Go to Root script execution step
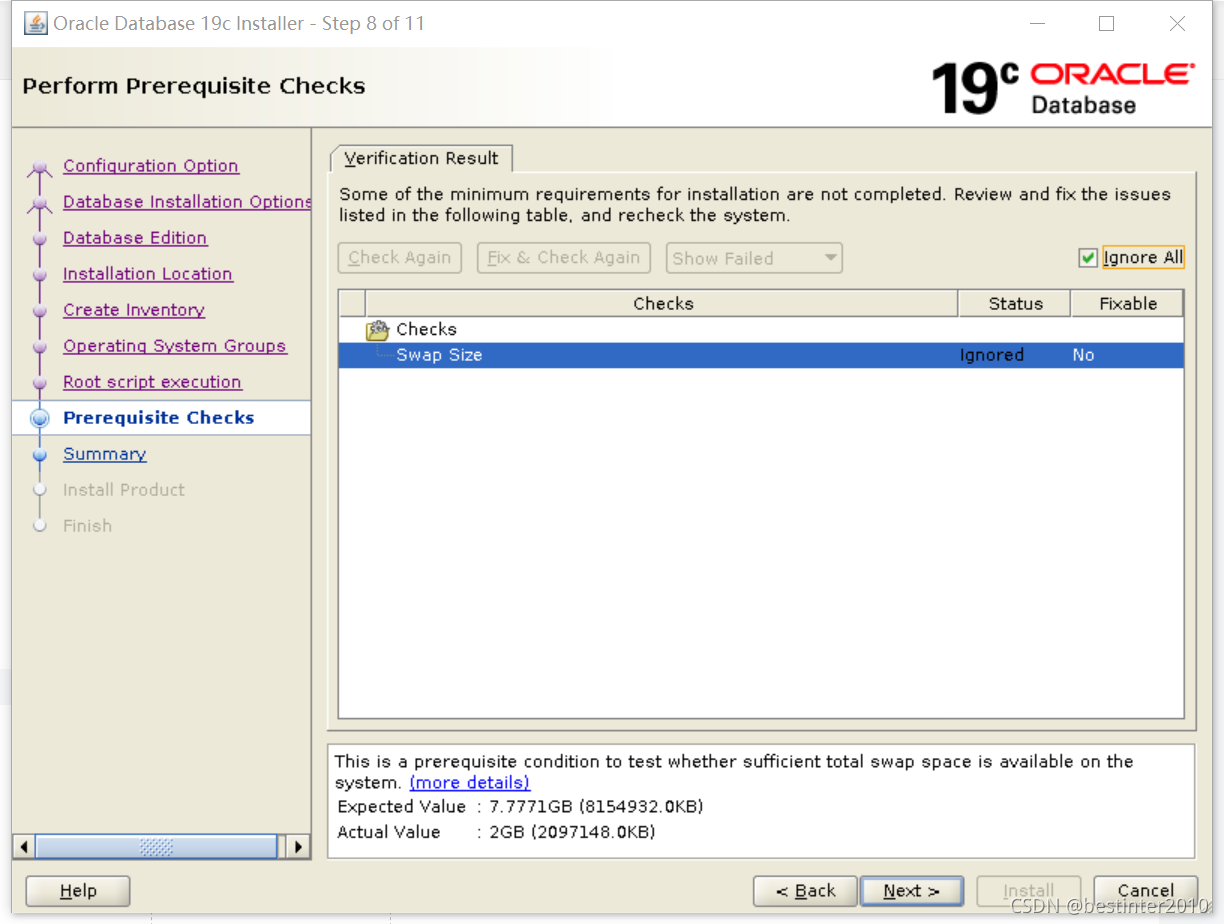This screenshot has height=924, width=1224. click(152, 382)
